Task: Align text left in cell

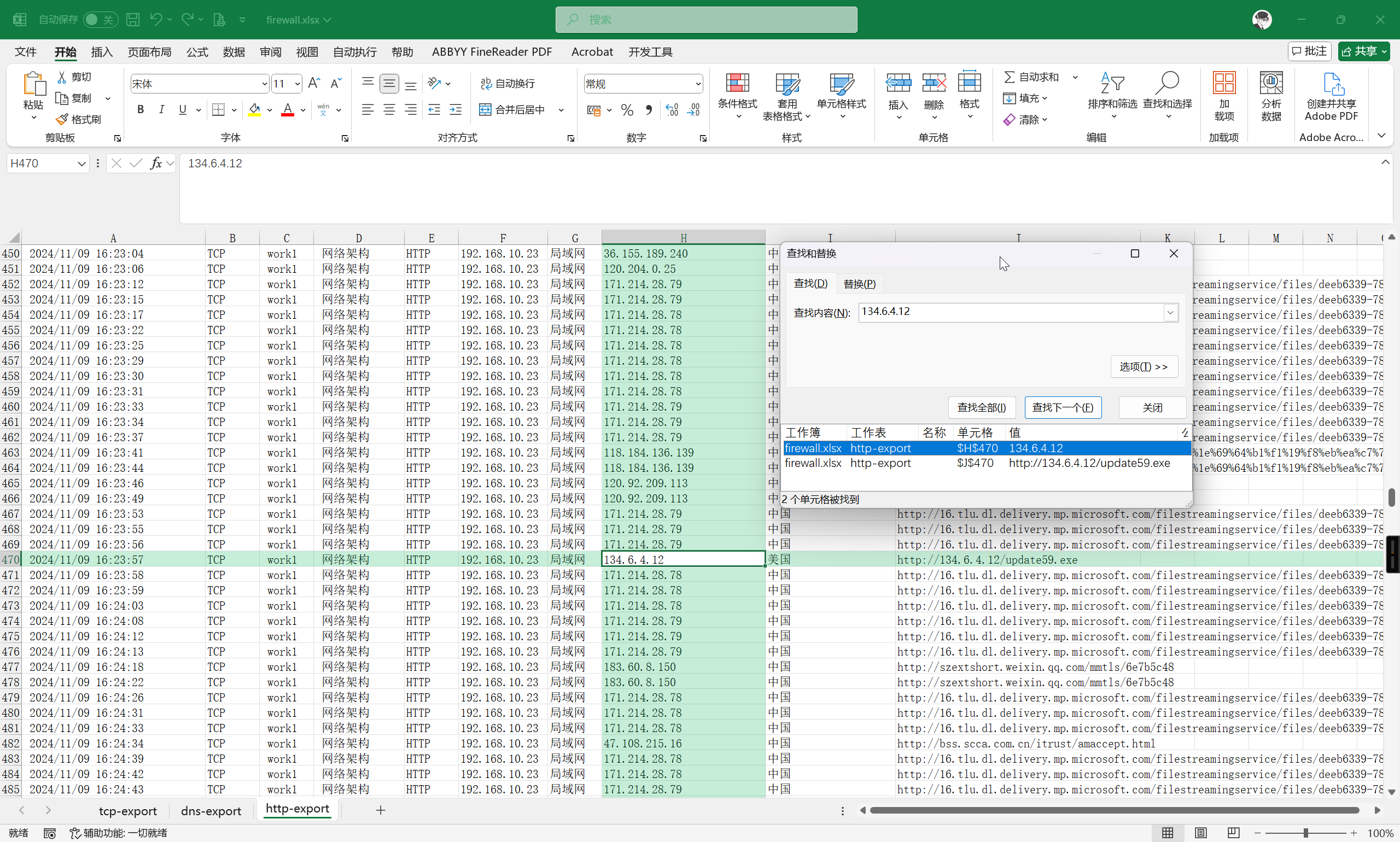Action: (367, 109)
